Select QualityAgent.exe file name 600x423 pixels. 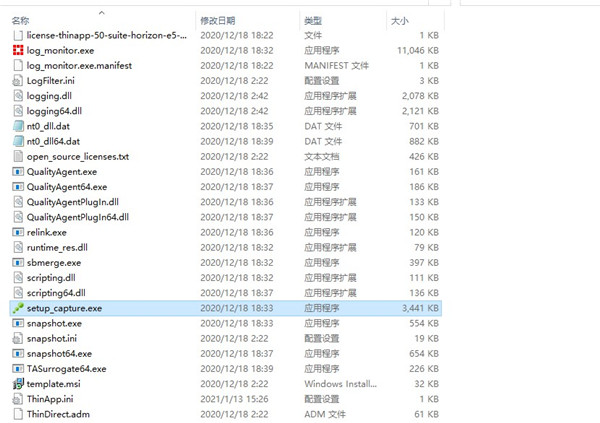(62, 172)
